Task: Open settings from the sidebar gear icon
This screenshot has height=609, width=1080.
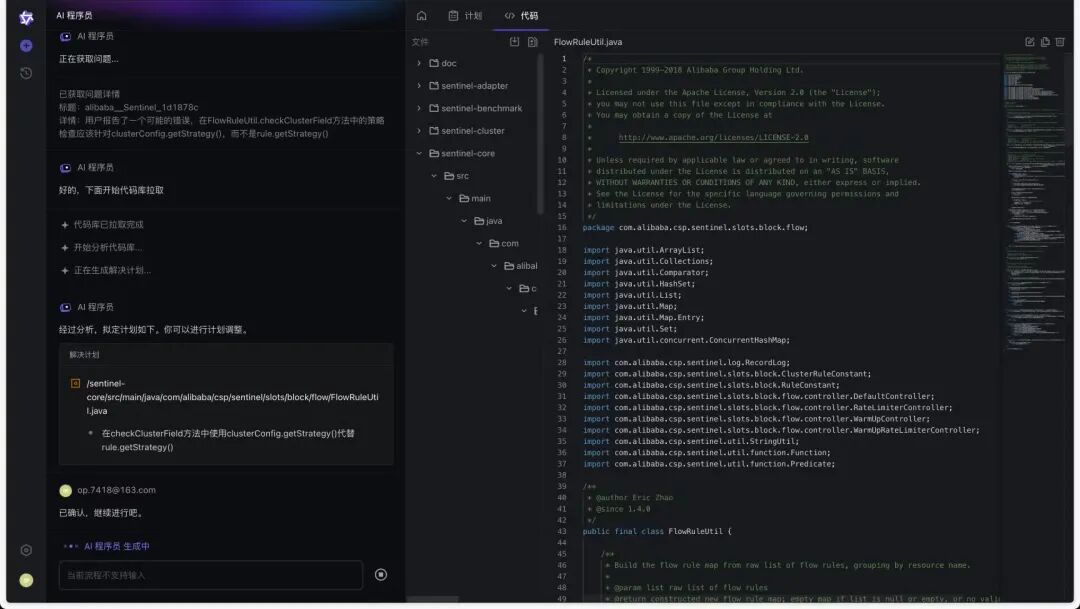Action: (x=26, y=550)
